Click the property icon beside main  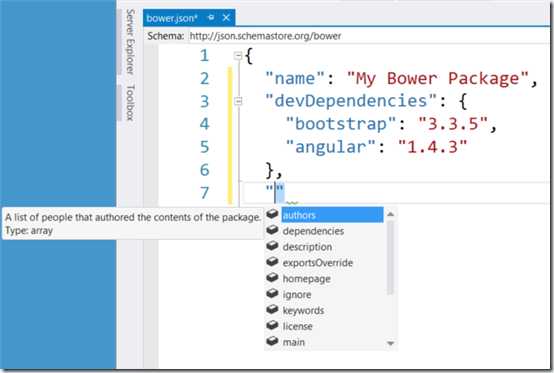pos(272,341)
